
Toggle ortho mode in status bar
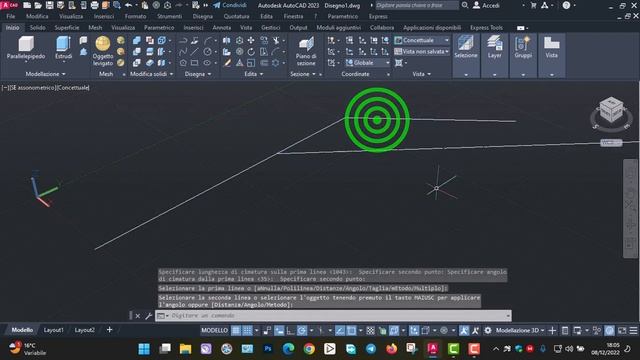[290, 331]
